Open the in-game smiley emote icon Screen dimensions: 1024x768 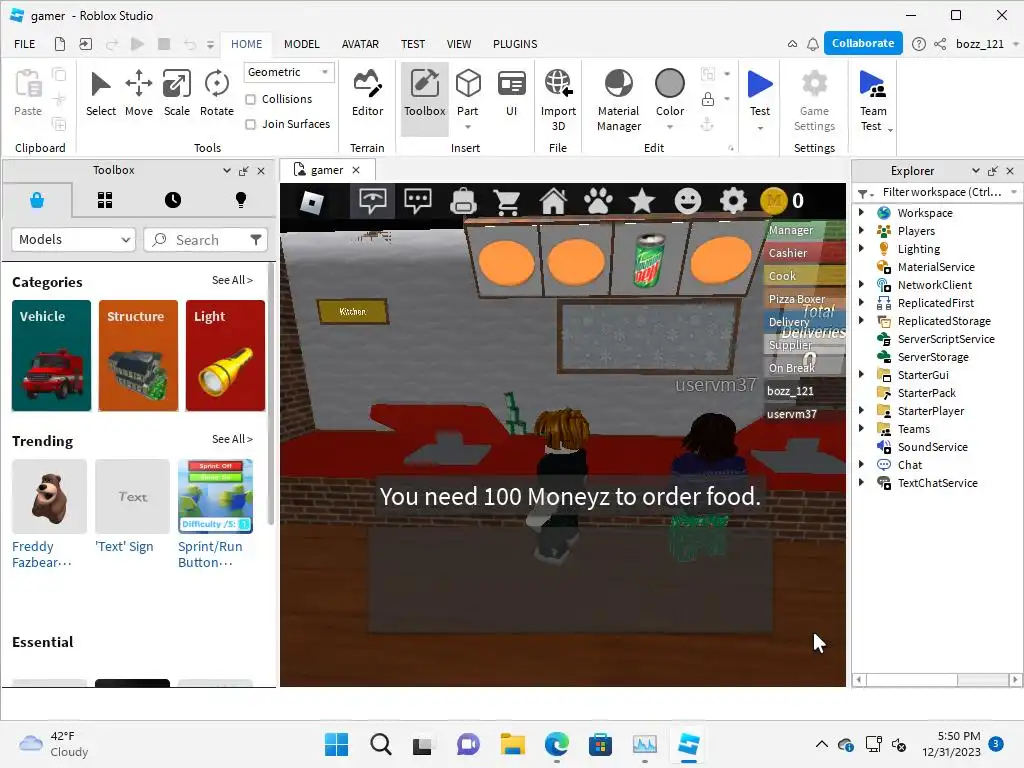(x=687, y=201)
